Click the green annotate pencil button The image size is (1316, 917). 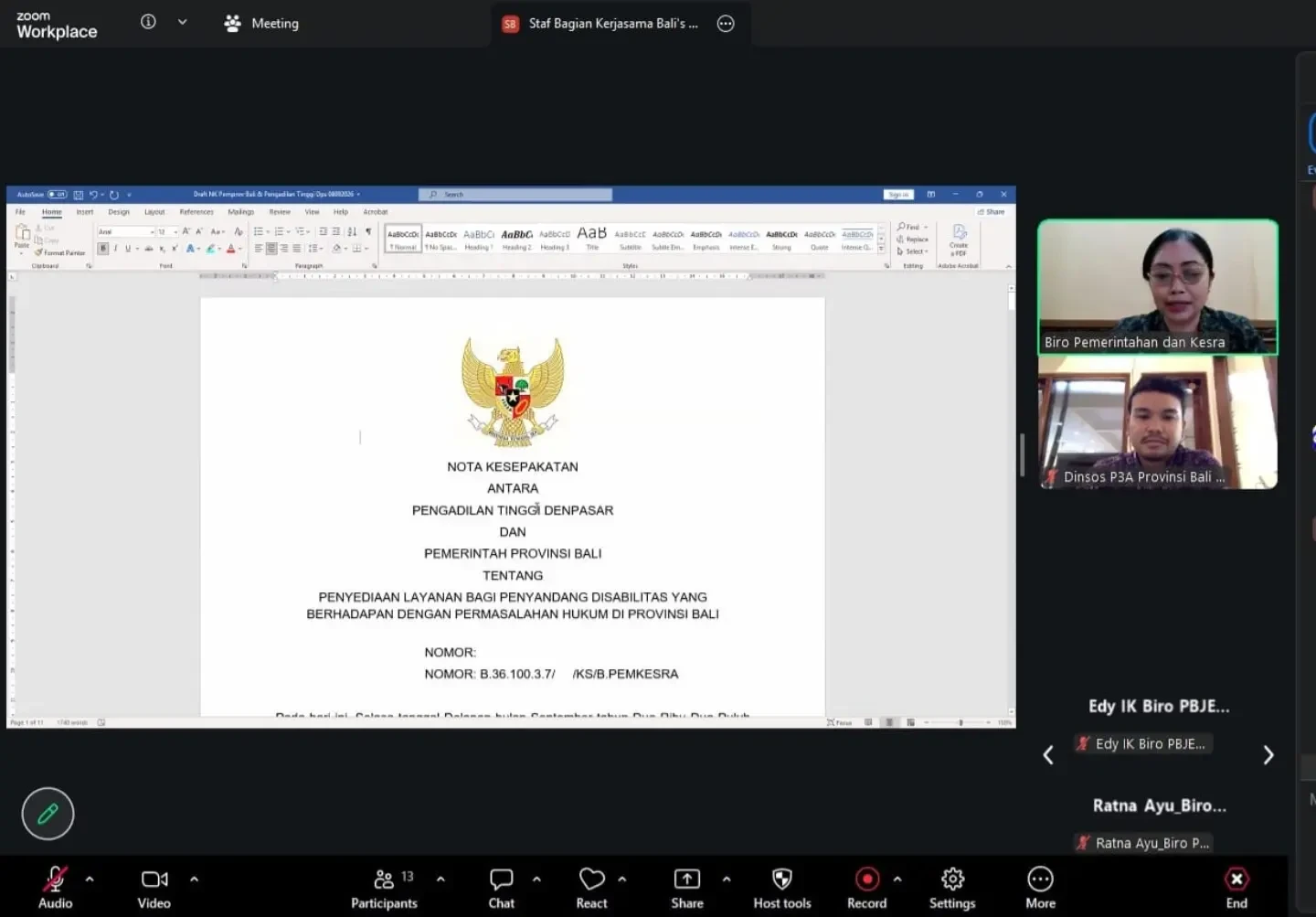point(48,814)
